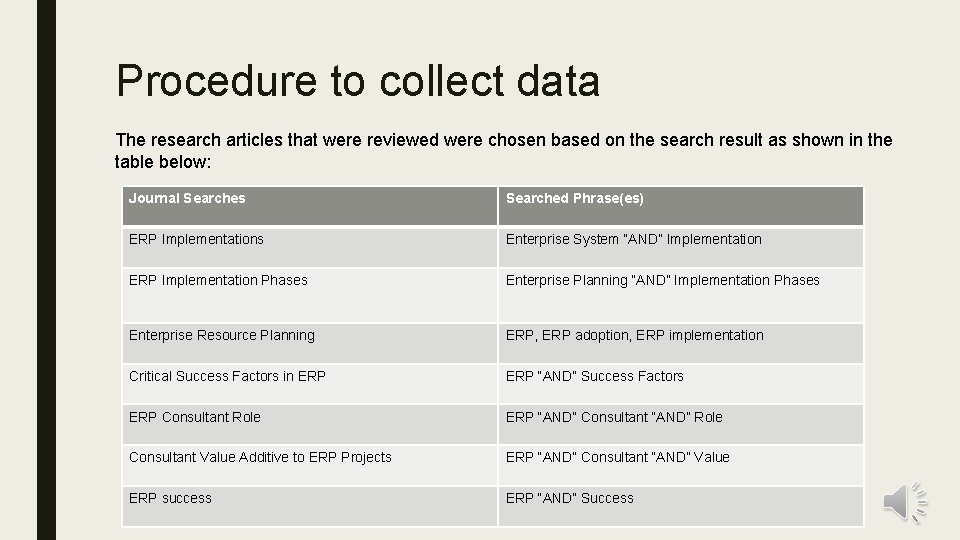Select the 'ERP success' cell
This screenshot has width=960, height=540.
pyautogui.click(x=310, y=506)
